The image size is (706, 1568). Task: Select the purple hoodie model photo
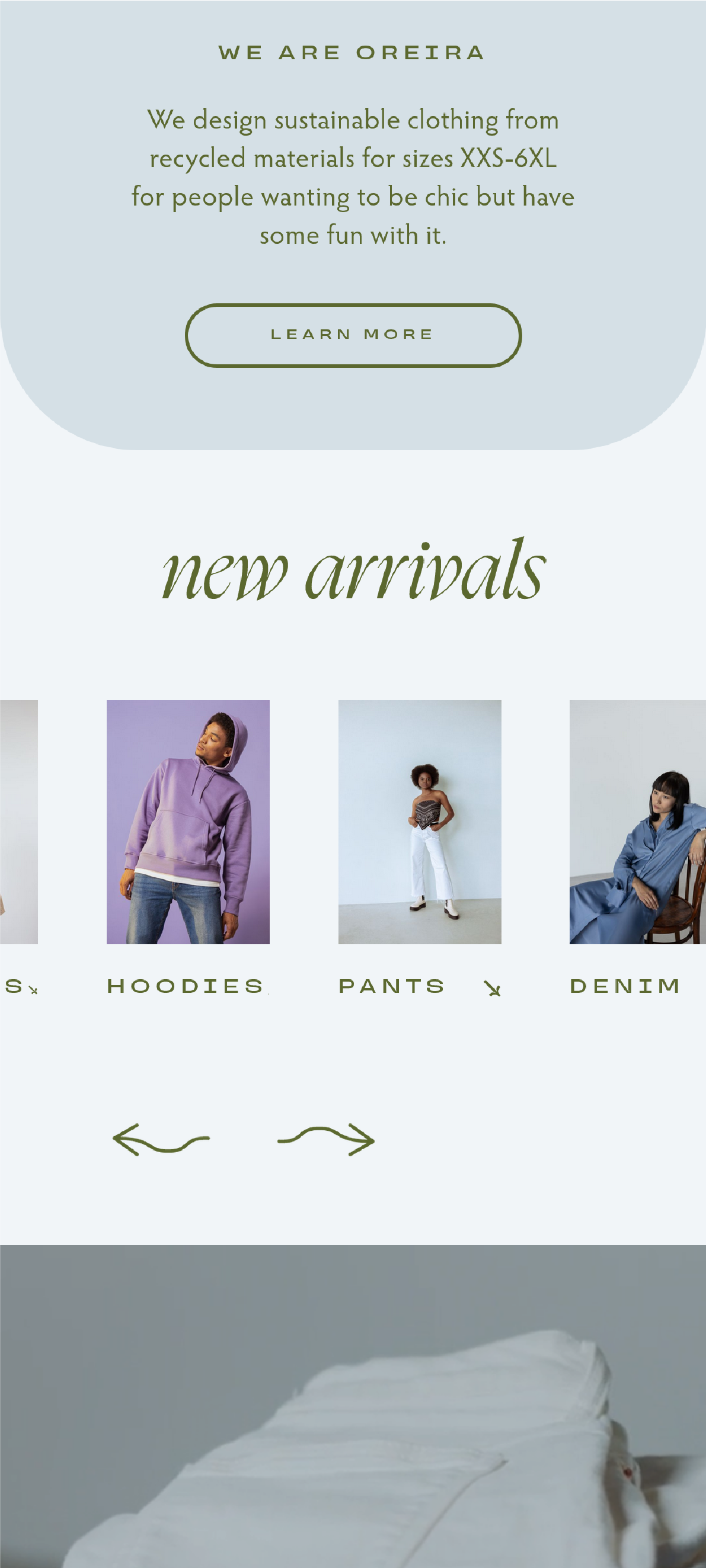click(189, 822)
